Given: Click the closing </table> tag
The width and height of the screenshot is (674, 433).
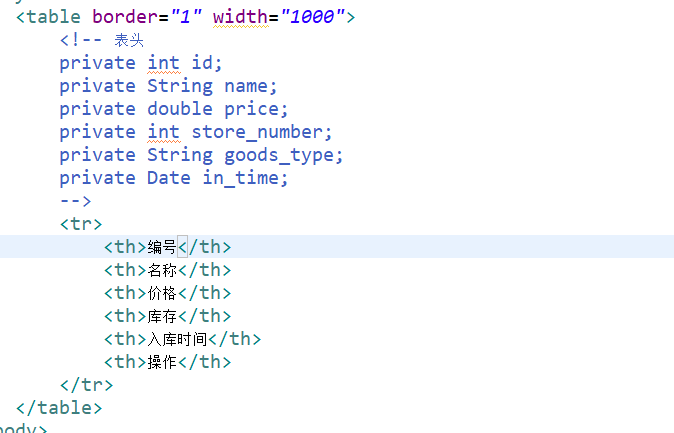Looking at the screenshot, I should pyautogui.click(x=59, y=408).
